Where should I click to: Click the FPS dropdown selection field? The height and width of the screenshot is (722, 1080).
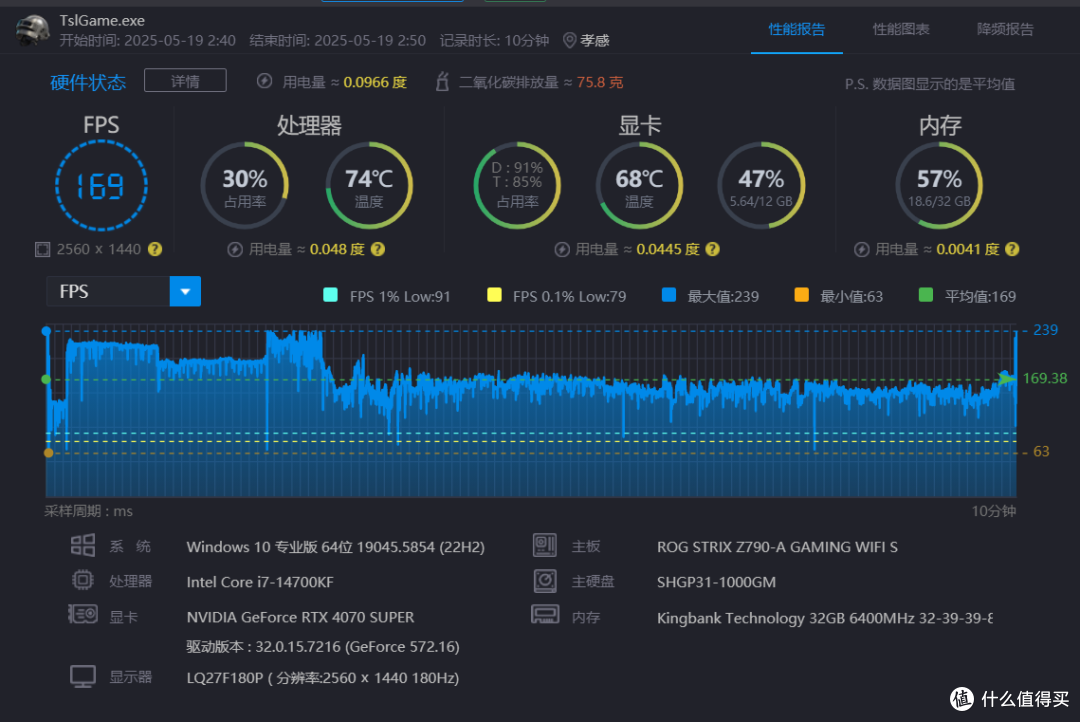(108, 291)
